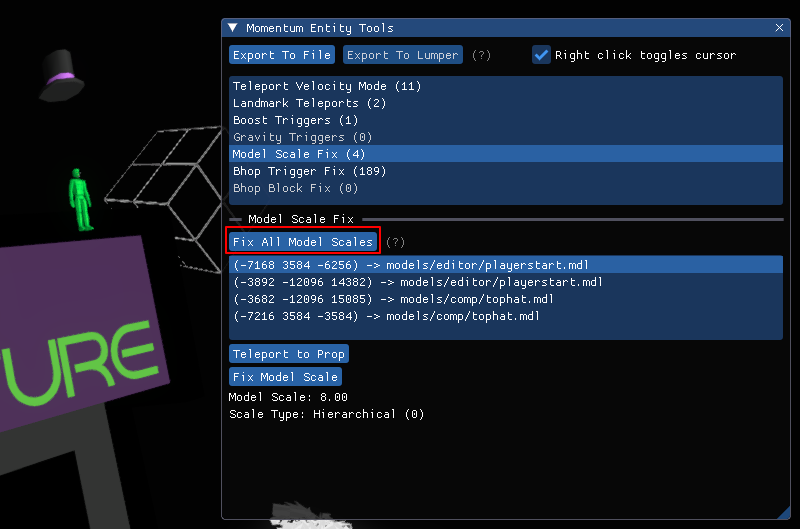
Task: Click the help marker beside Export To Lumper
Action: click(481, 55)
